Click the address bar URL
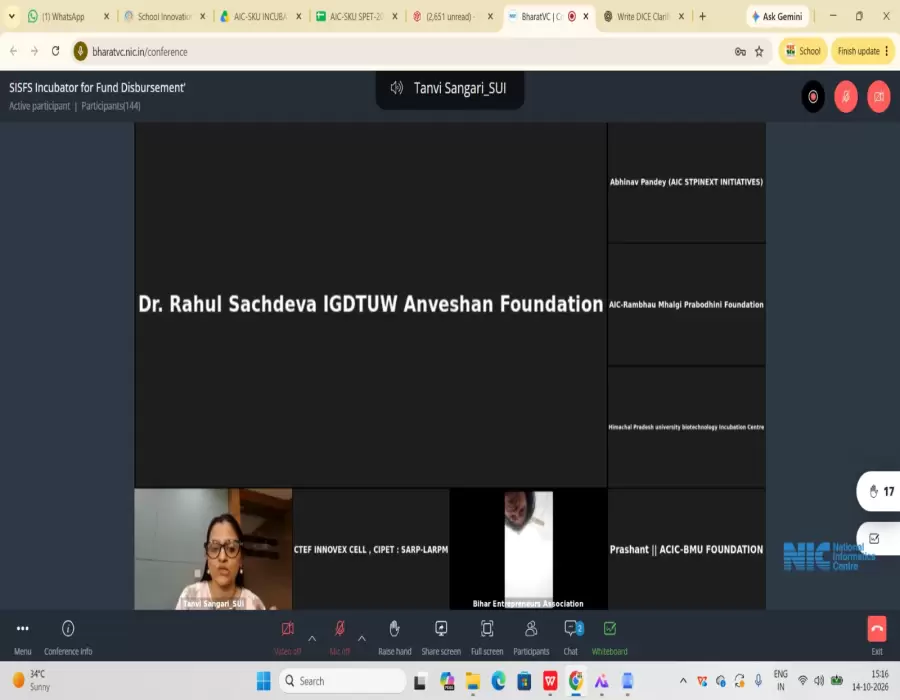This screenshot has height=700, width=900. [139, 52]
